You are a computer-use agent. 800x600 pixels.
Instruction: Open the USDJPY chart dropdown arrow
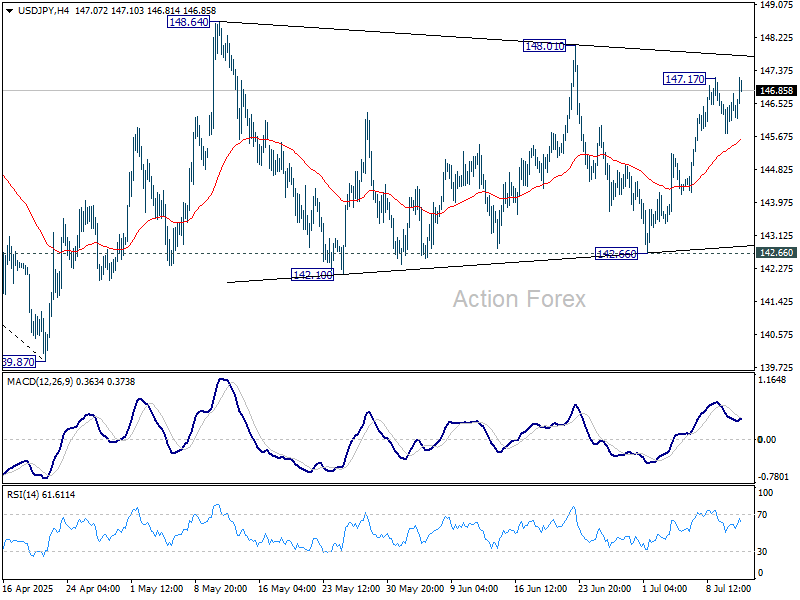click(9, 11)
